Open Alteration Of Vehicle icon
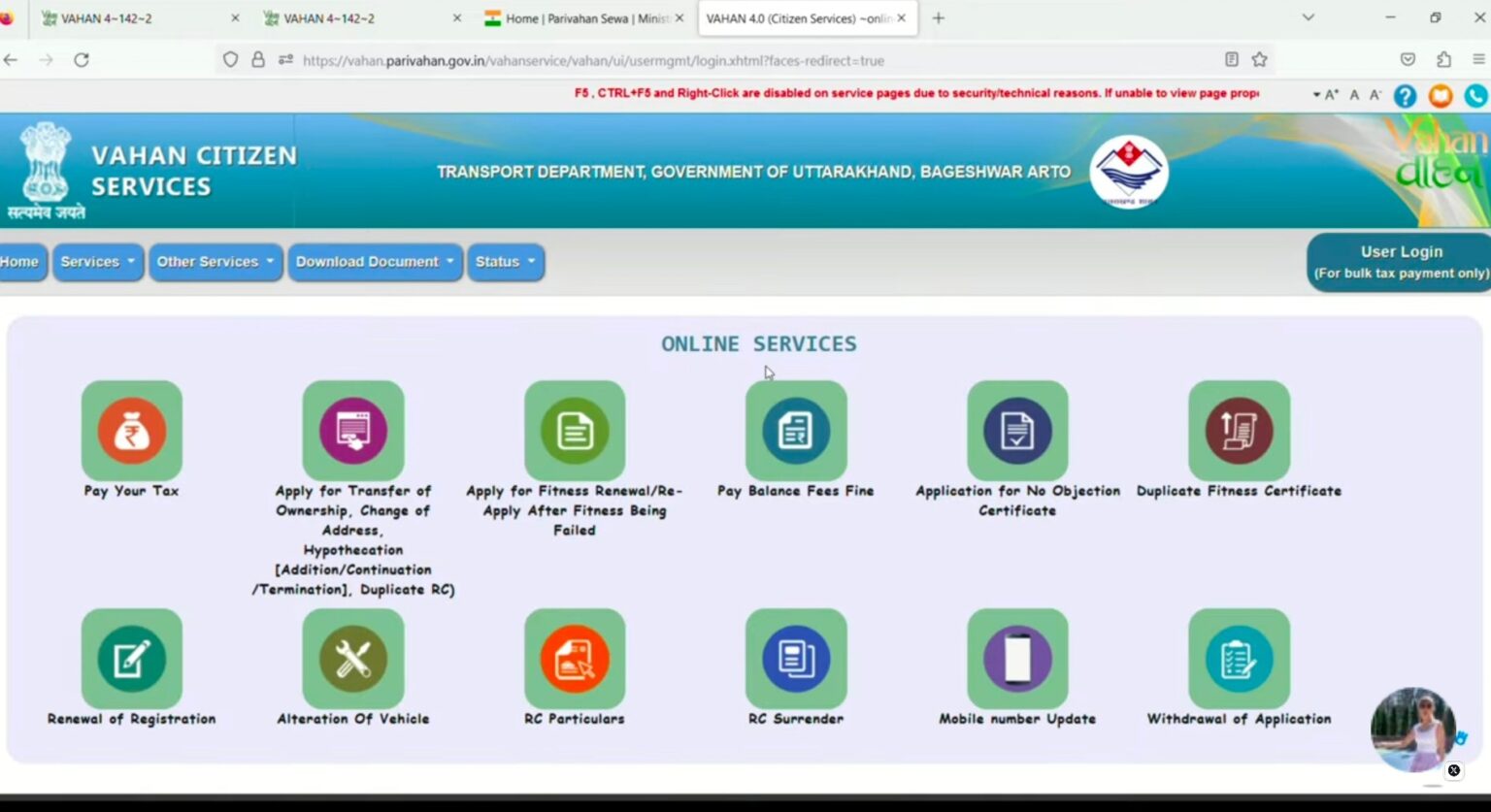1491x812 pixels. click(353, 659)
